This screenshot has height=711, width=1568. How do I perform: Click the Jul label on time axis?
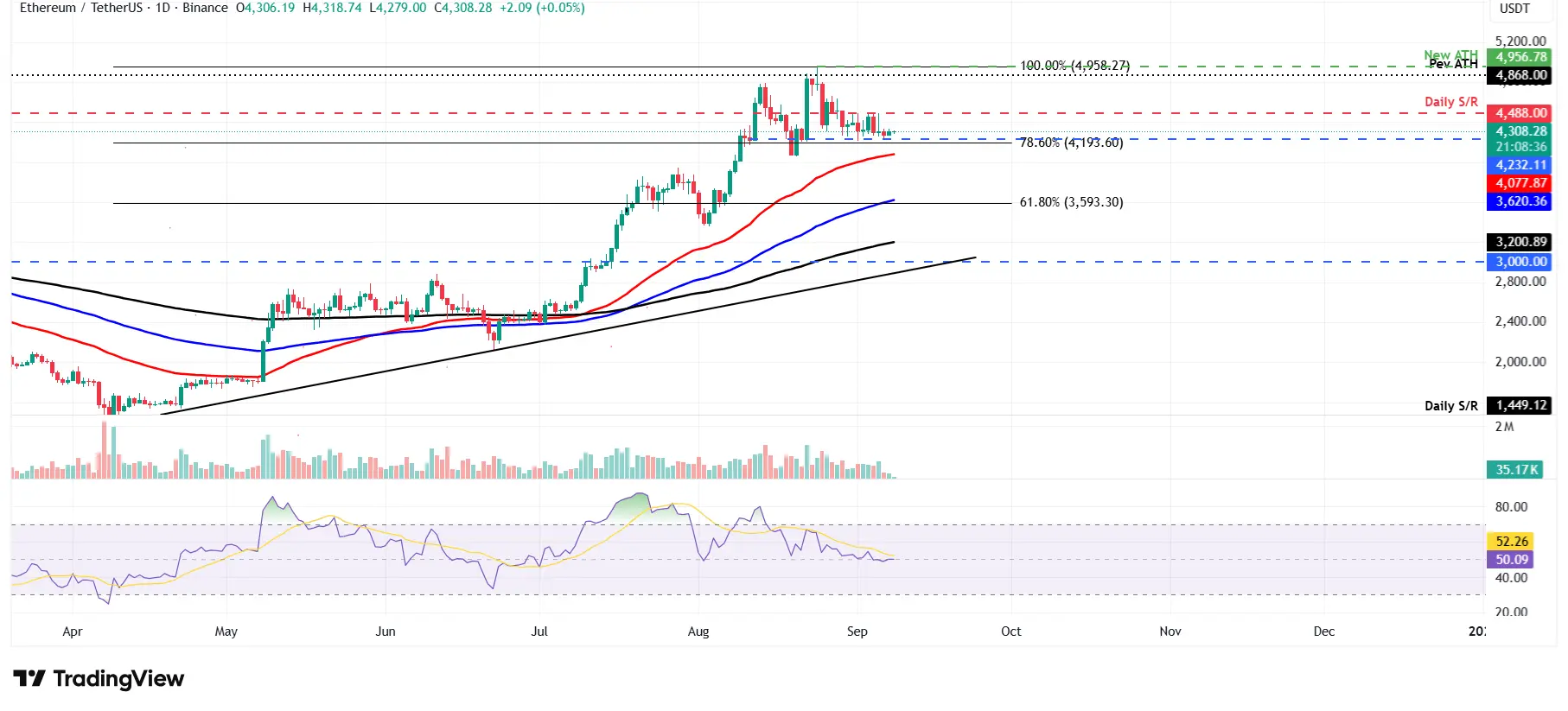pos(539,632)
